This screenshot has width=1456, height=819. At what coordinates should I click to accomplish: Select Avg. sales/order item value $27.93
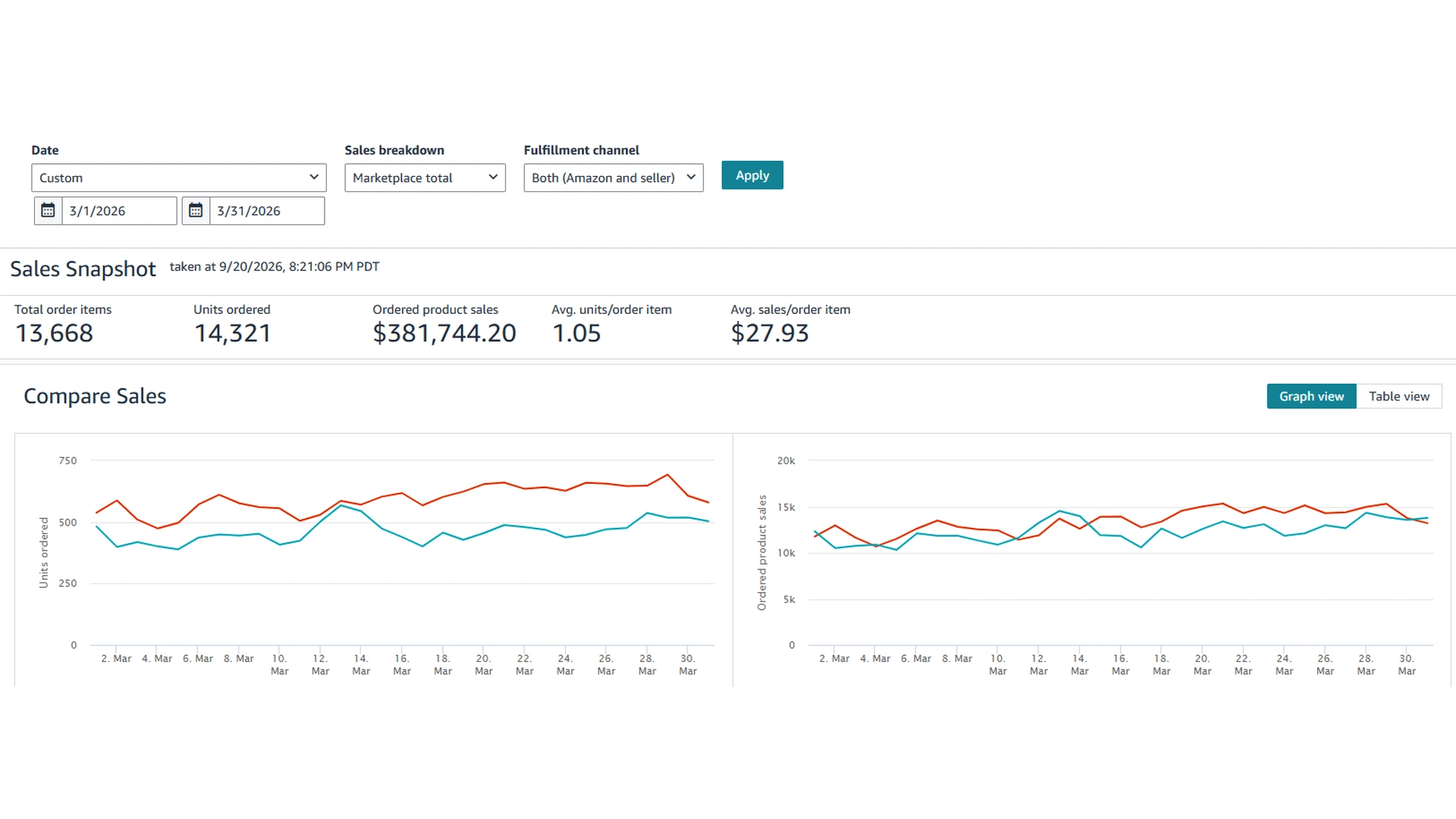pyautogui.click(x=770, y=333)
